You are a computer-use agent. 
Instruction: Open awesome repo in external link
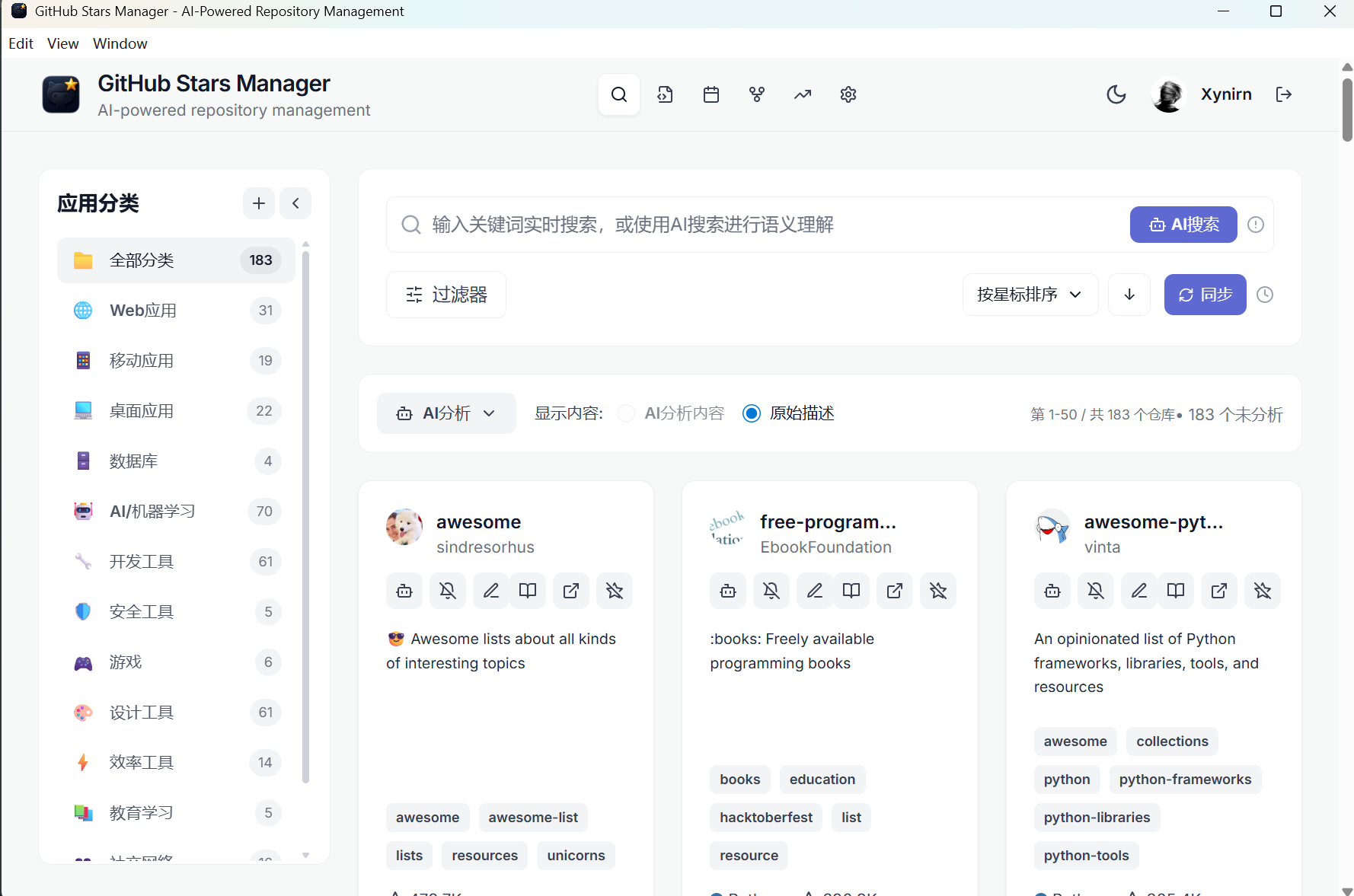(571, 591)
